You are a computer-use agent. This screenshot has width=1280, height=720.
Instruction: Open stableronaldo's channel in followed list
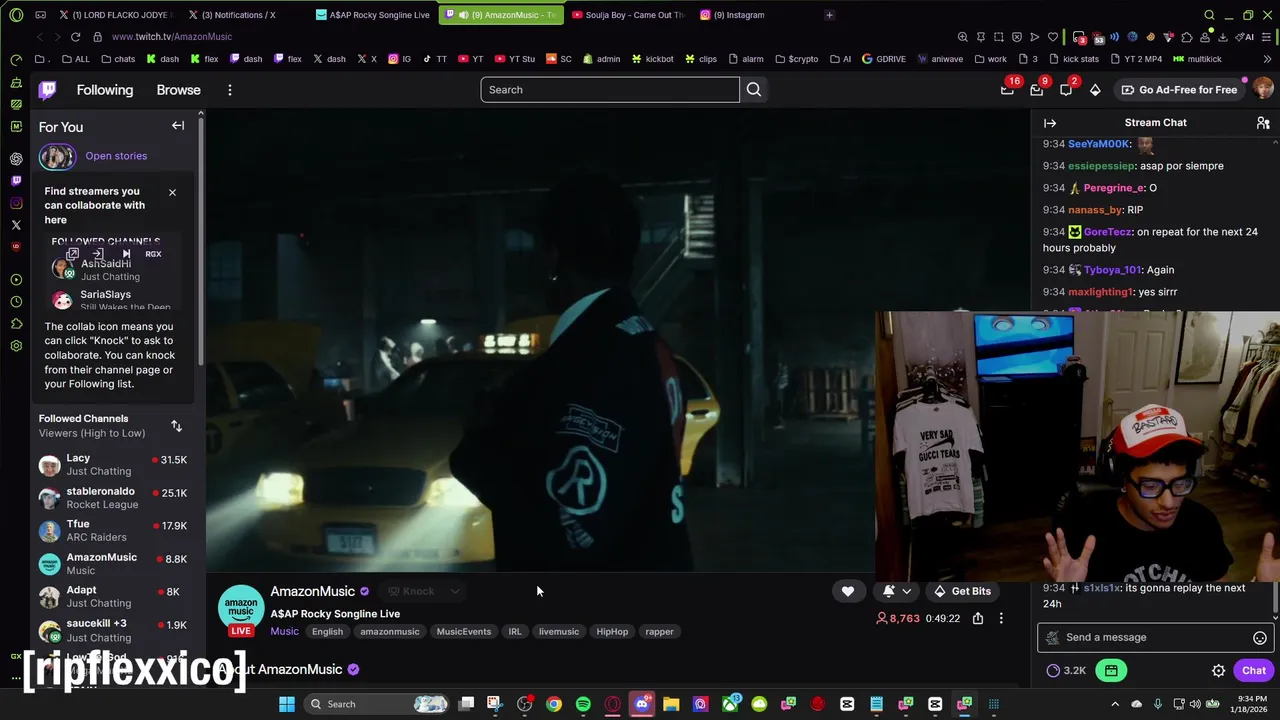113,498
